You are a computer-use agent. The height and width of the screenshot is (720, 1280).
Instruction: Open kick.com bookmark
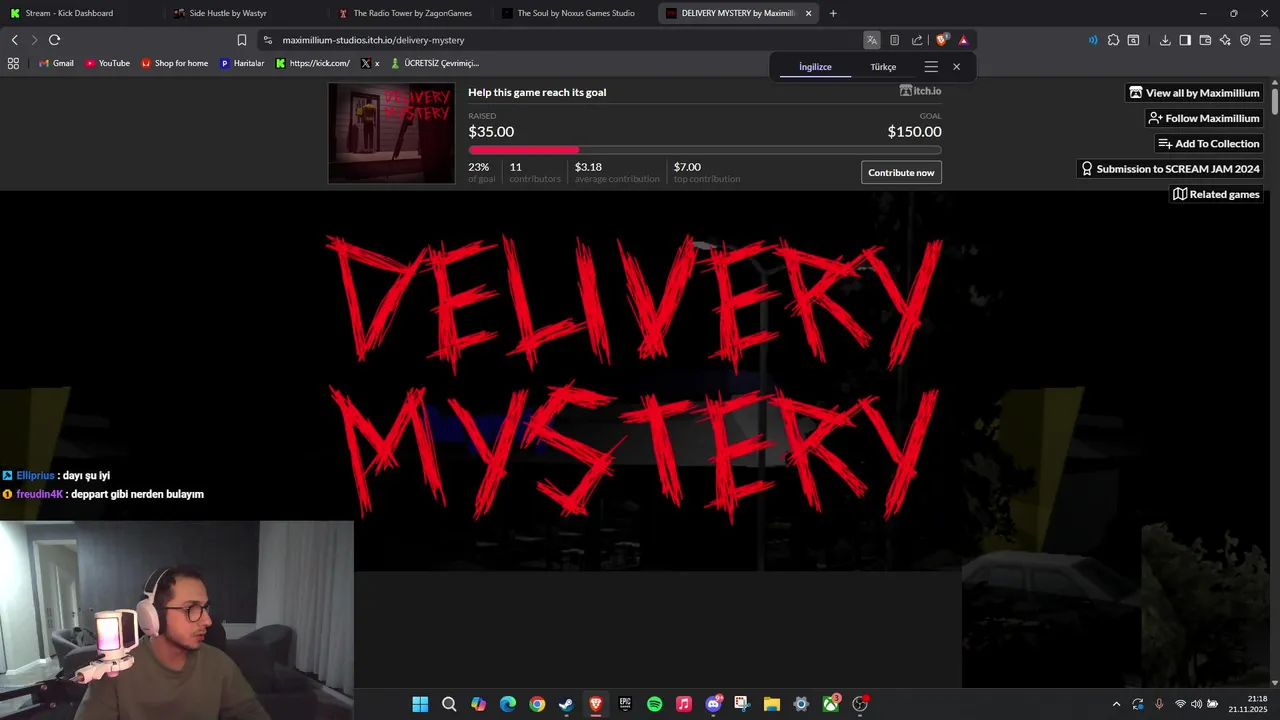[x=313, y=63]
